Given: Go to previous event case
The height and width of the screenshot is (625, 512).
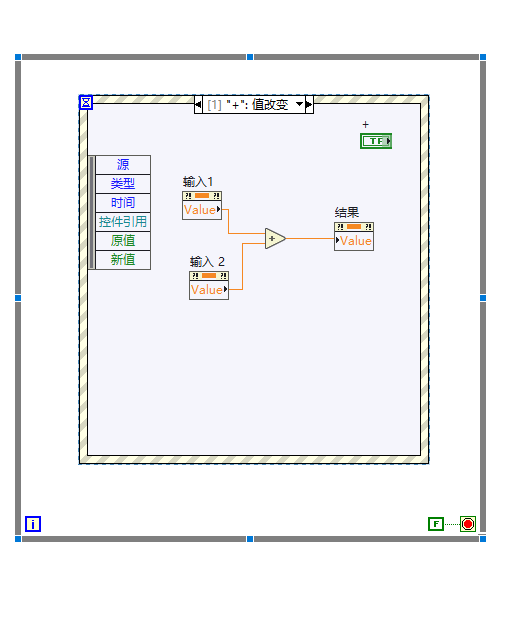Looking at the screenshot, I should 198,105.
